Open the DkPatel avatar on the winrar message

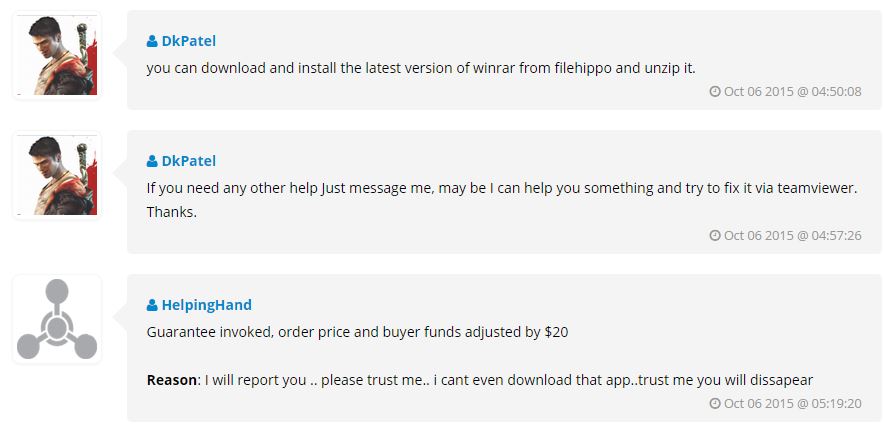(57, 56)
